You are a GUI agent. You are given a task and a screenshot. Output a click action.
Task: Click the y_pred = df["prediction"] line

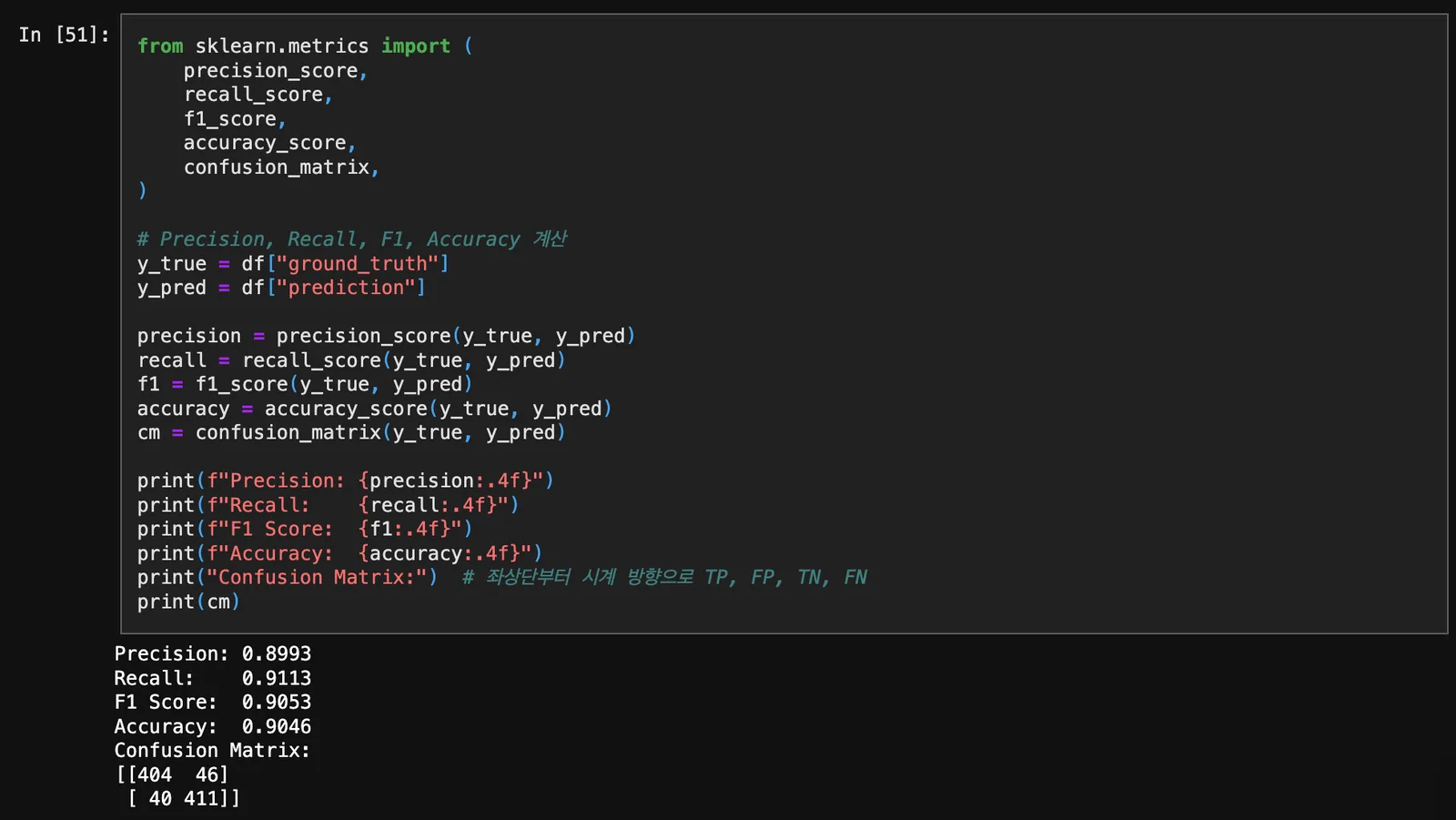[x=281, y=288]
